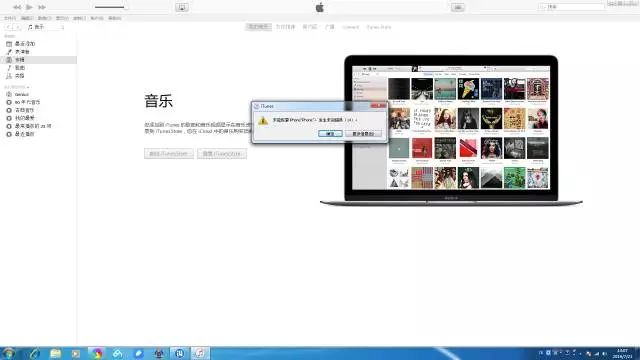Screen dimensions: 640x360
Task: Collapse the music playlists section header
Action: 17,87
